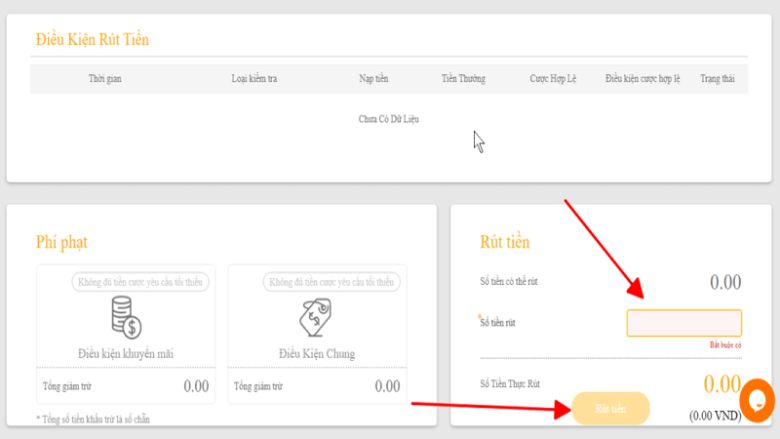This screenshot has width=780, height=439.
Task: Click the orange live chat bubble icon
Action: coord(757,400)
